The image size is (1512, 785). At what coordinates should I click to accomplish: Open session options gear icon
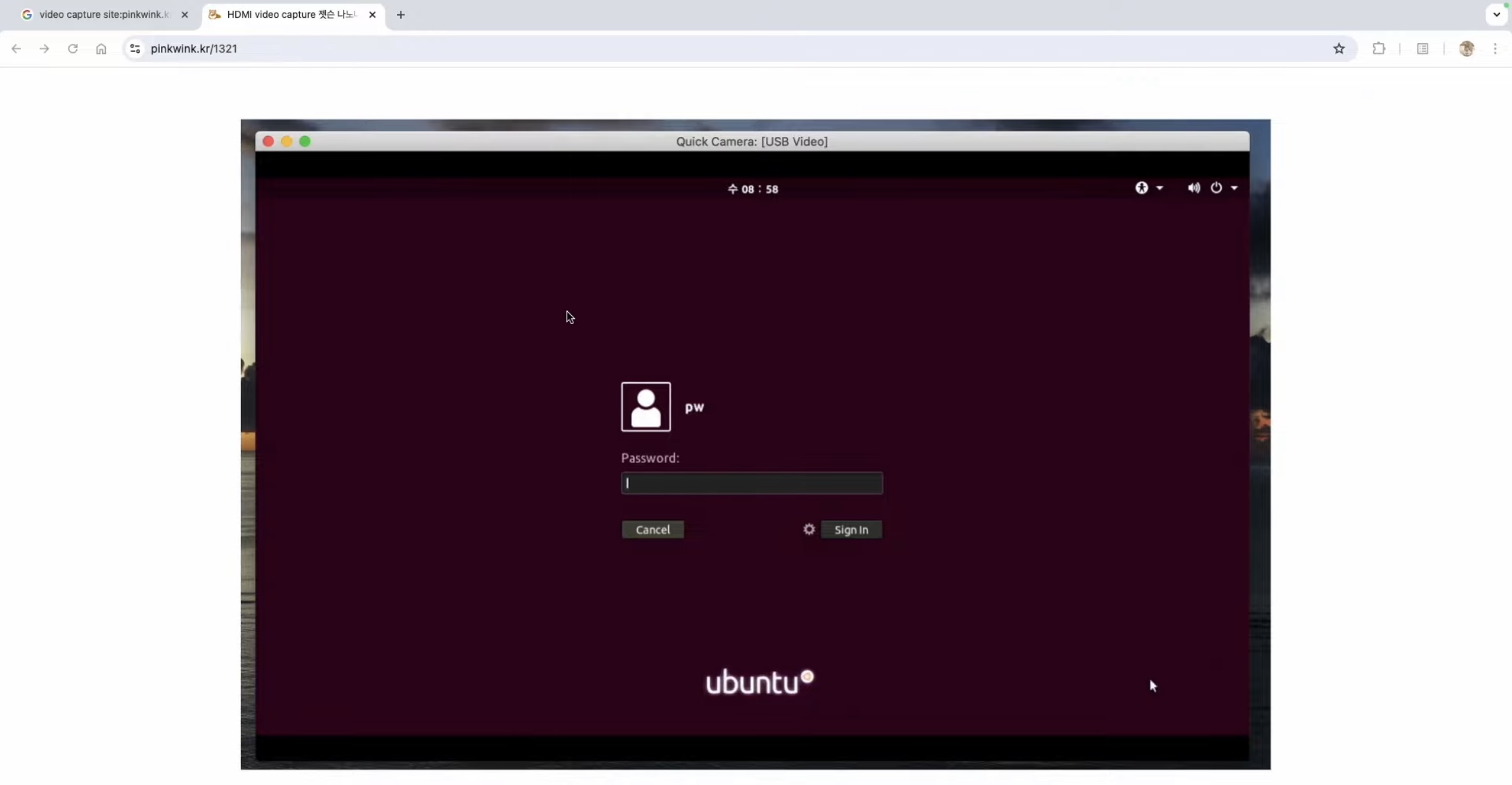point(809,529)
